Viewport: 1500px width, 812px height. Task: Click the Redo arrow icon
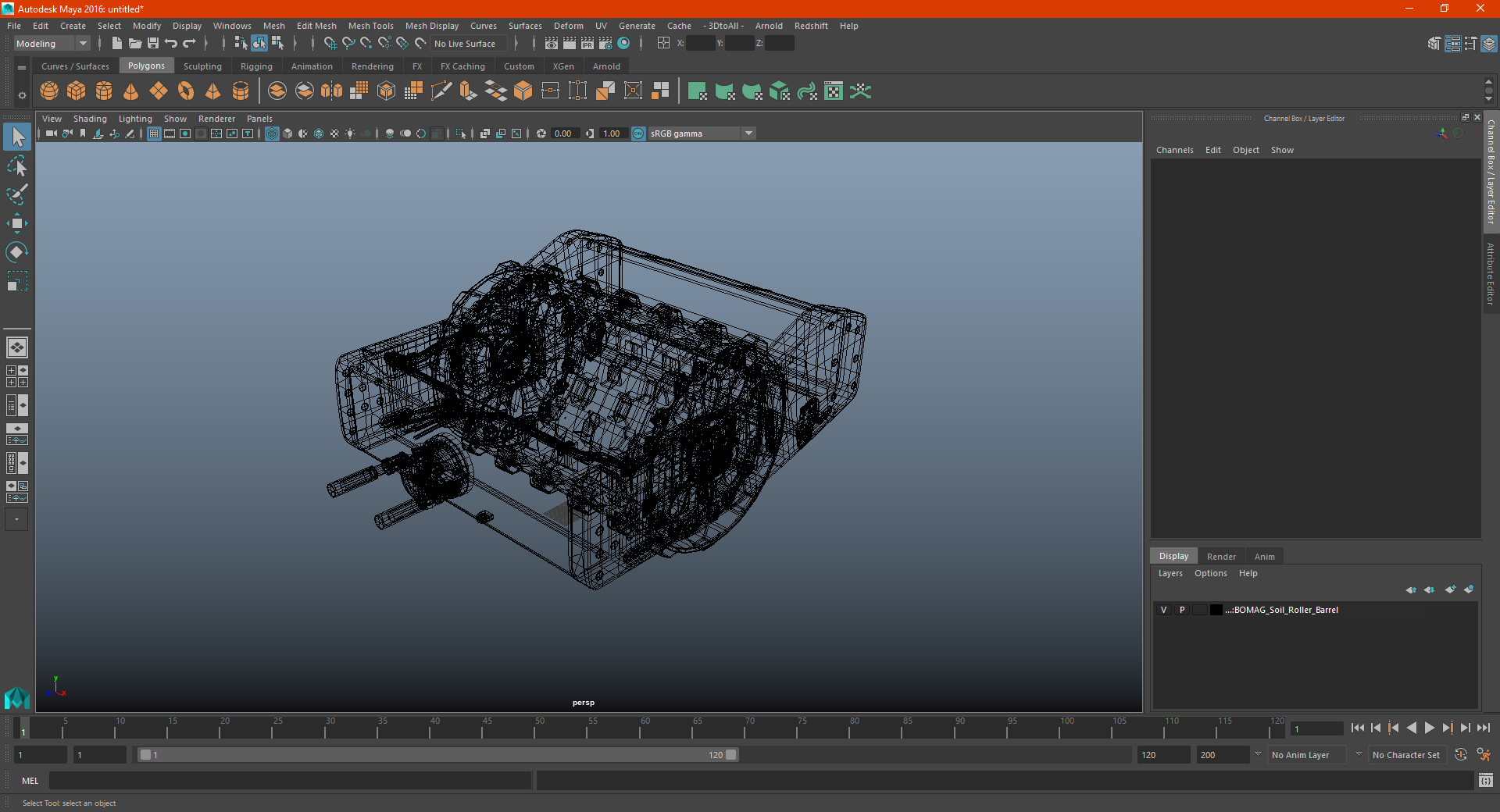point(189,44)
